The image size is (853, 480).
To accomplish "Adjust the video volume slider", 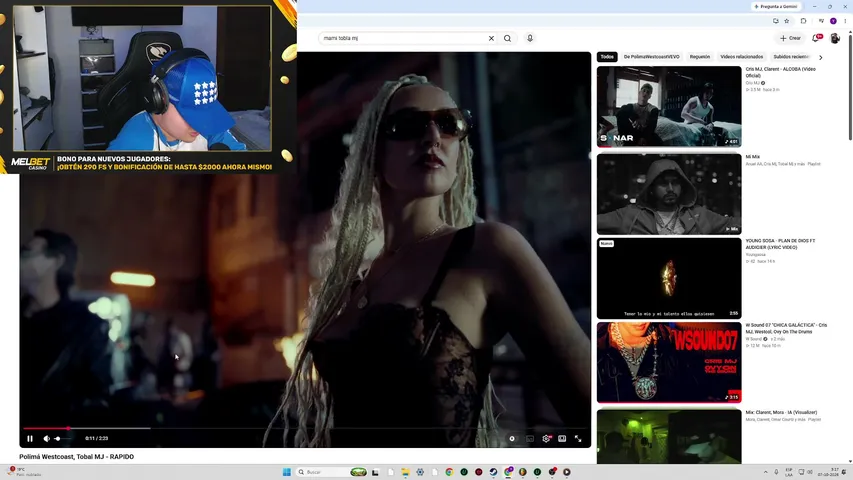I will pos(62,439).
